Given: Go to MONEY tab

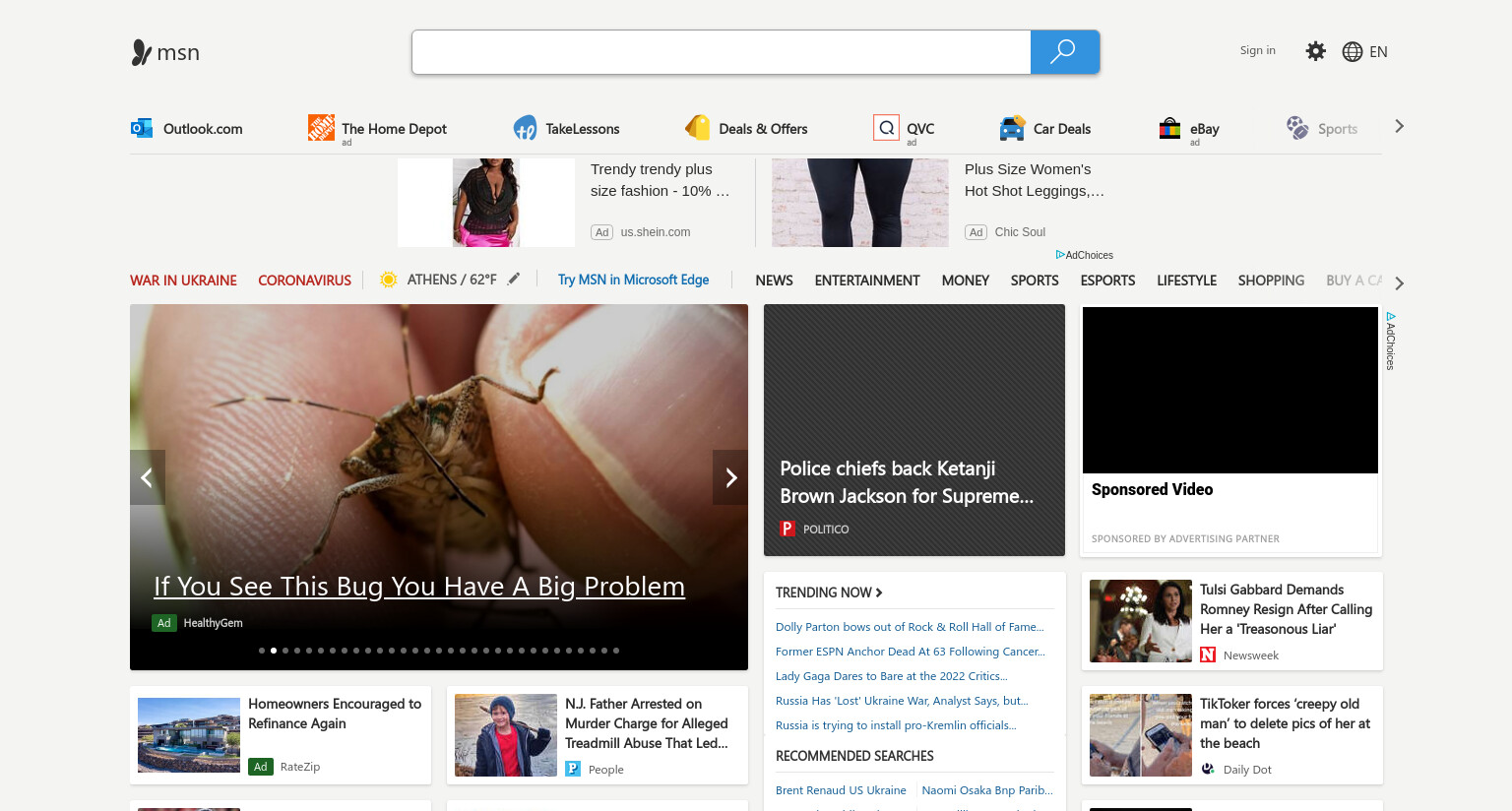Looking at the screenshot, I should click(965, 281).
